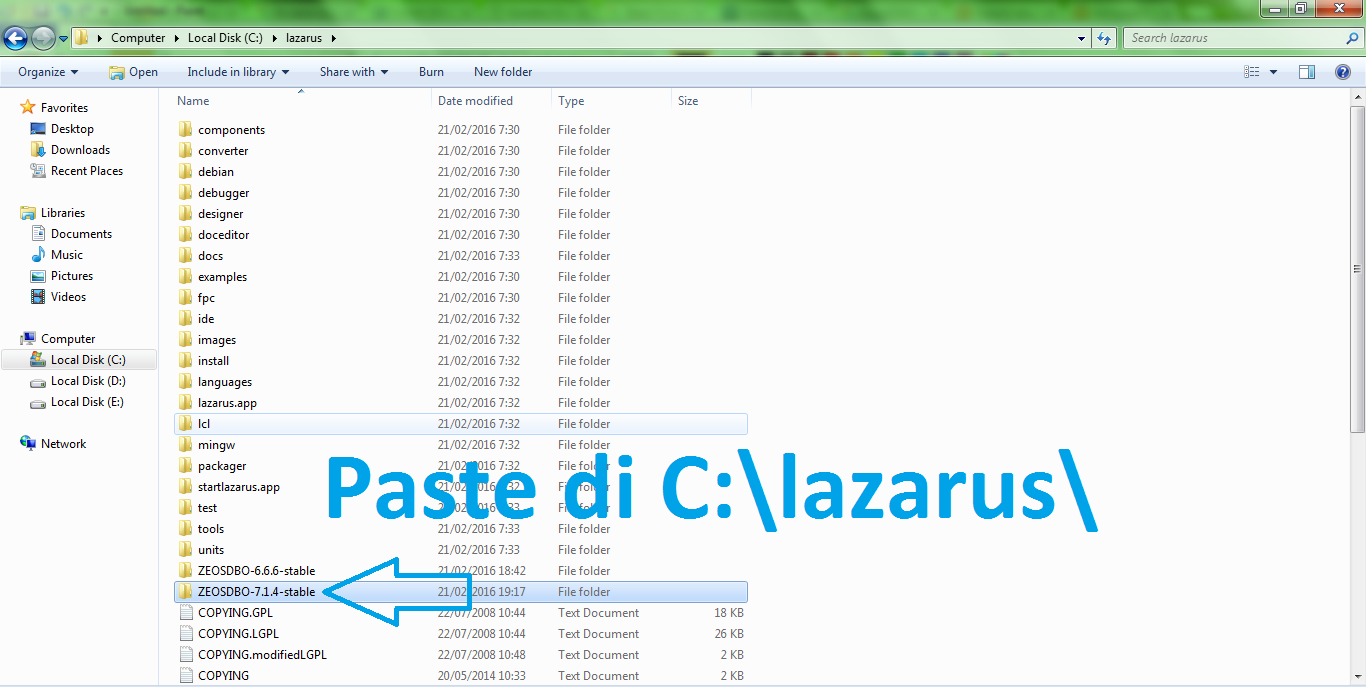
Task: Open the Pictures library
Action: (72, 276)
